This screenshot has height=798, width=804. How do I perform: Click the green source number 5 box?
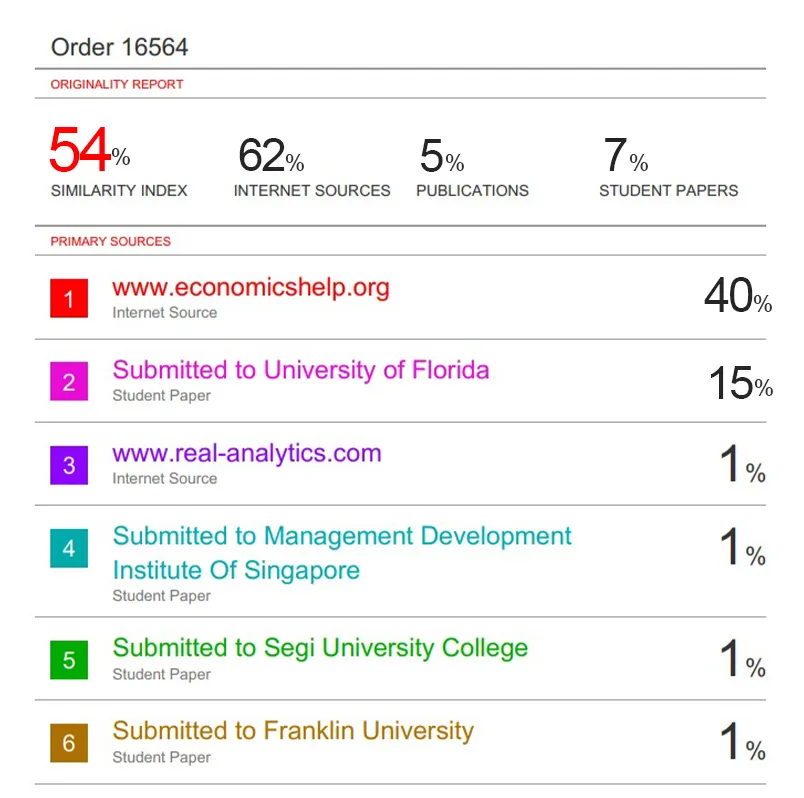coord(69,660)
